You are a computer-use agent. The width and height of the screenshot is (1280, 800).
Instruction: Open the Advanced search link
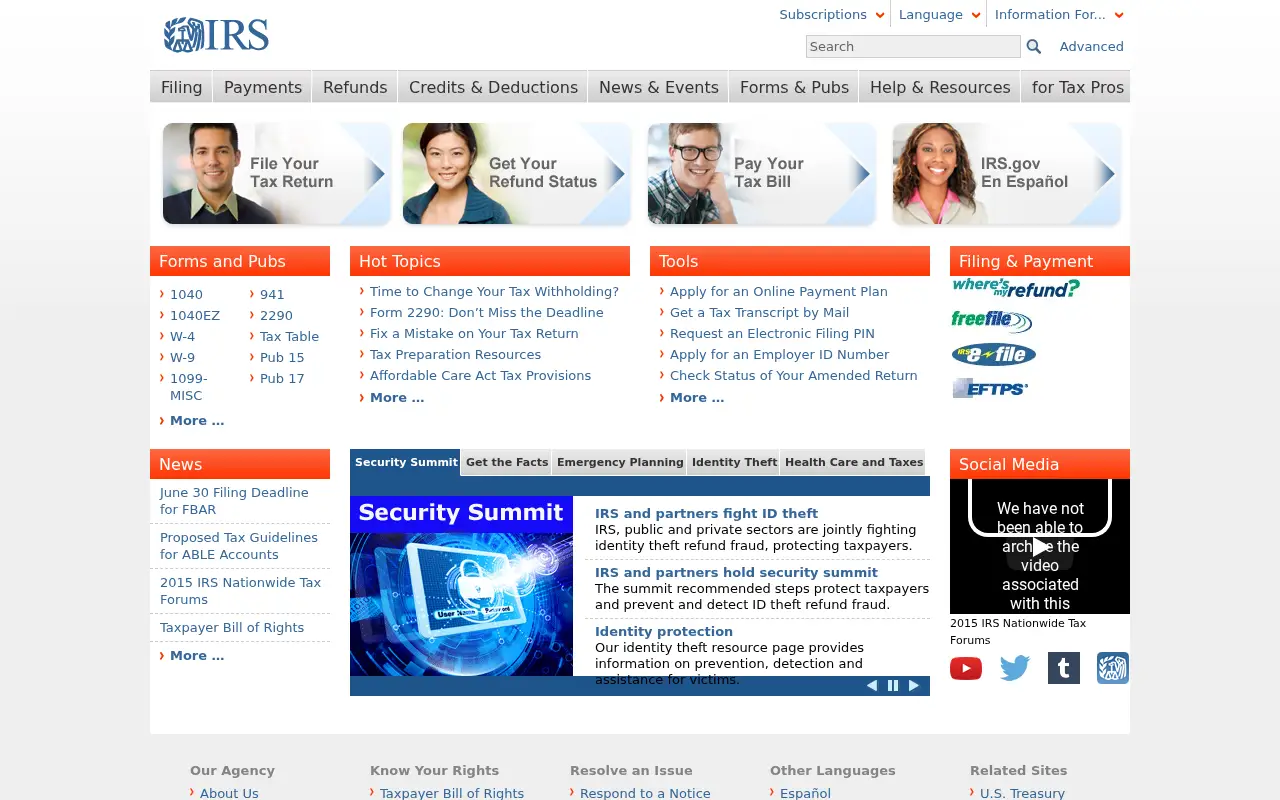1091,46
